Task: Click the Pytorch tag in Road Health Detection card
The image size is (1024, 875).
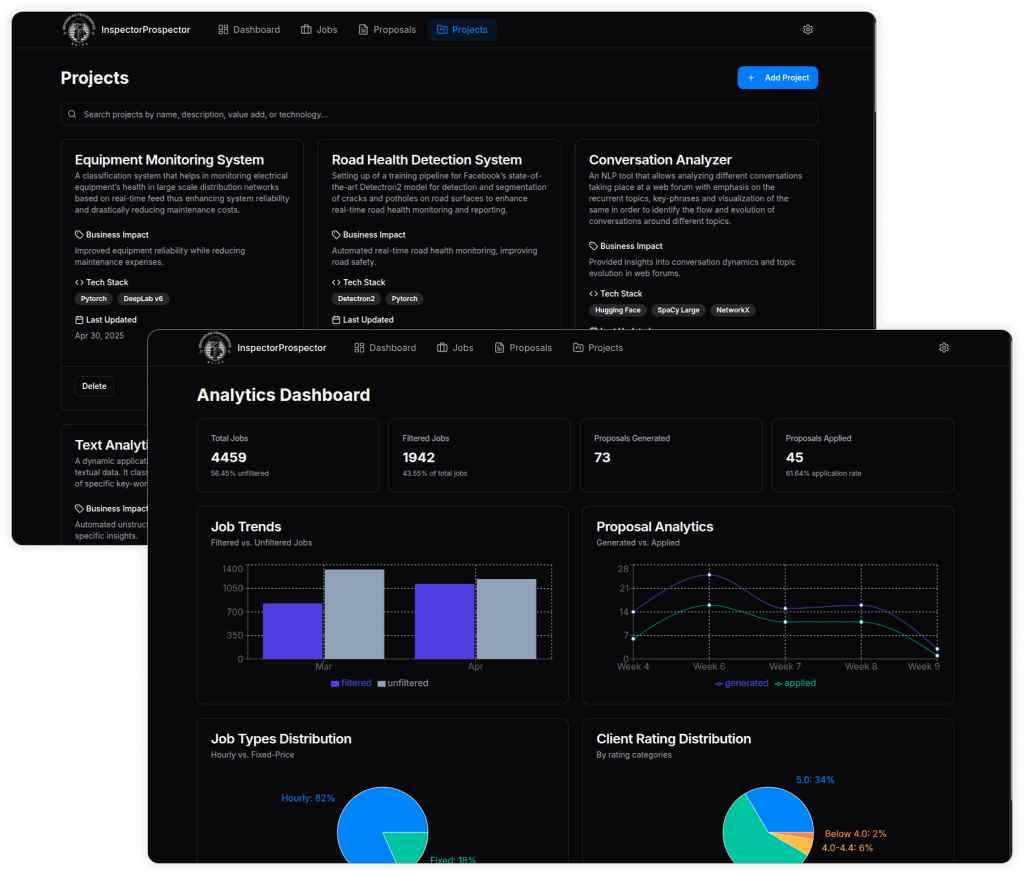Action: (x=404, y=298)
